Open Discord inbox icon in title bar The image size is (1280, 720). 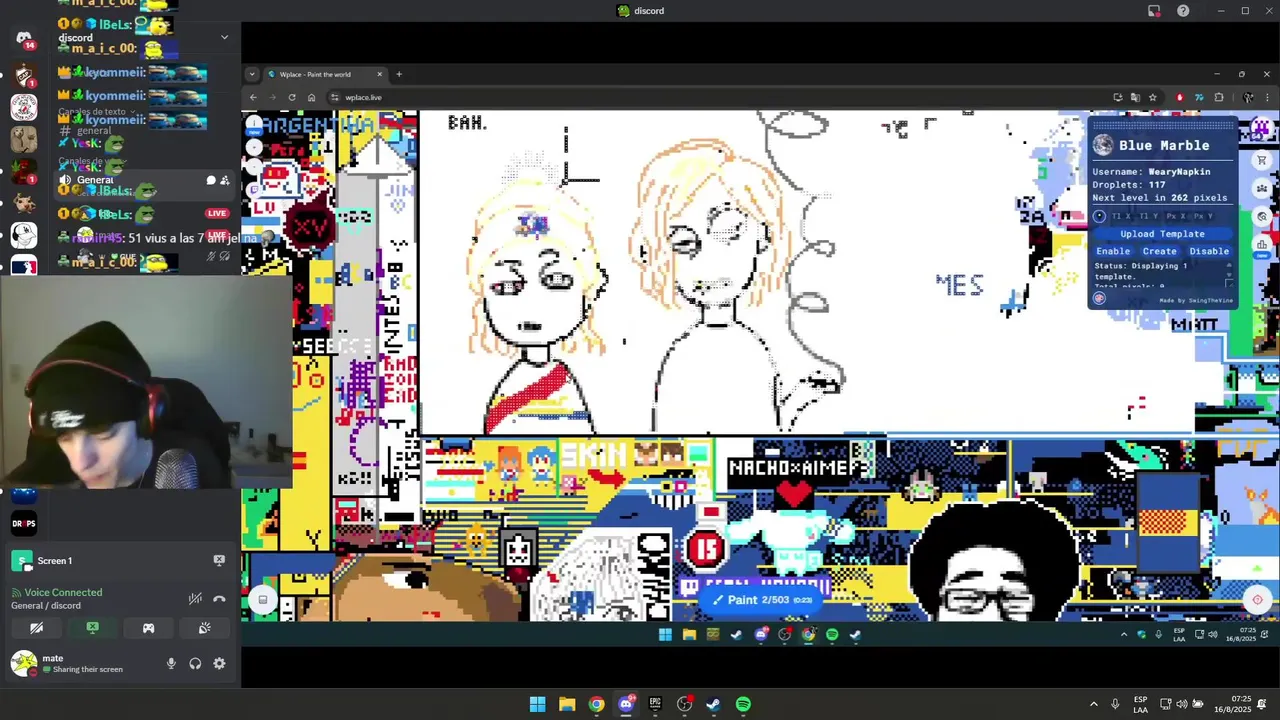point(1154,11)
